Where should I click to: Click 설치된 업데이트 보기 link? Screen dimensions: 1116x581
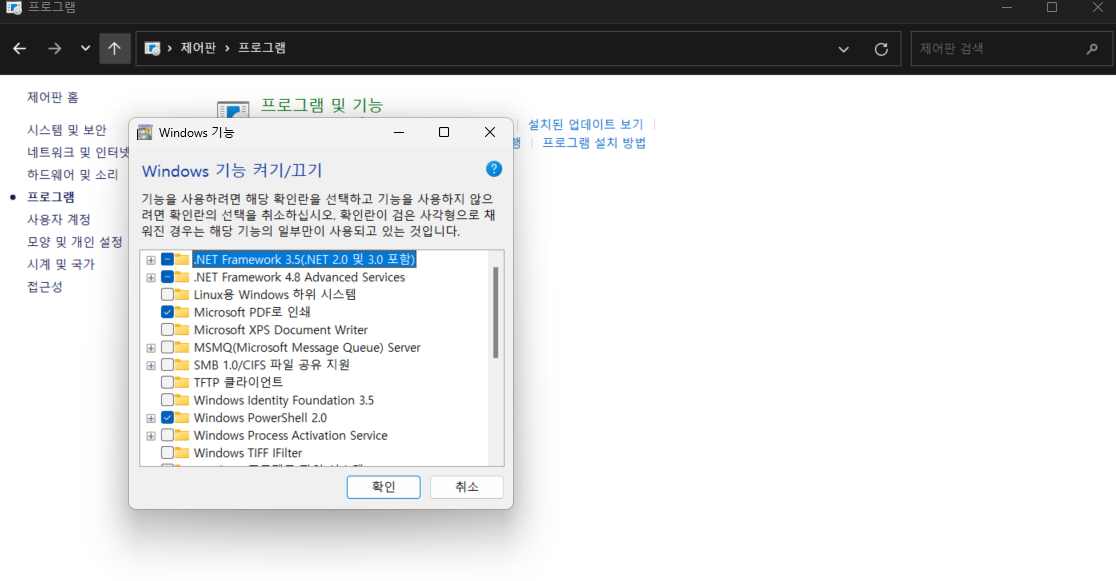(585, 125)
